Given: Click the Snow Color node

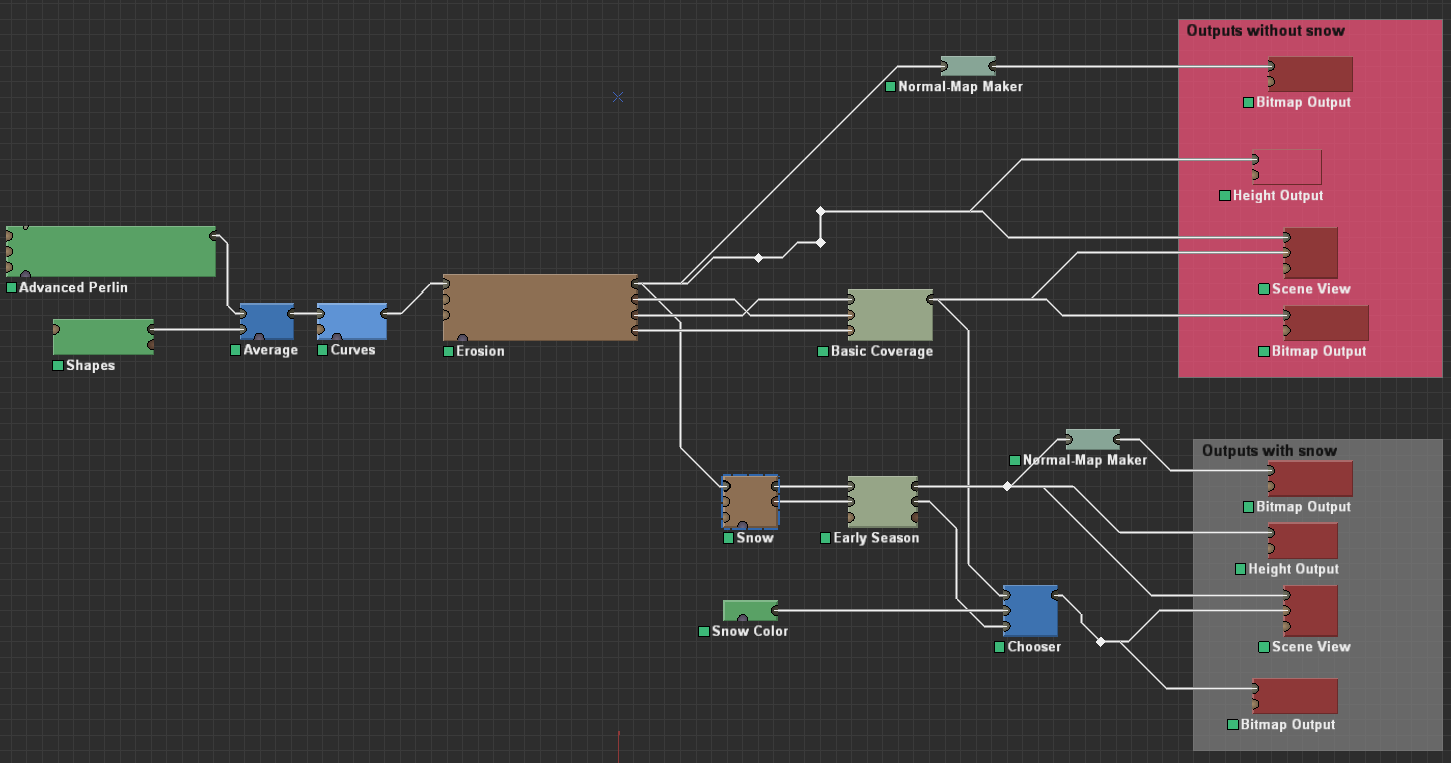Looking at the screenshot, I should (750, 610).
